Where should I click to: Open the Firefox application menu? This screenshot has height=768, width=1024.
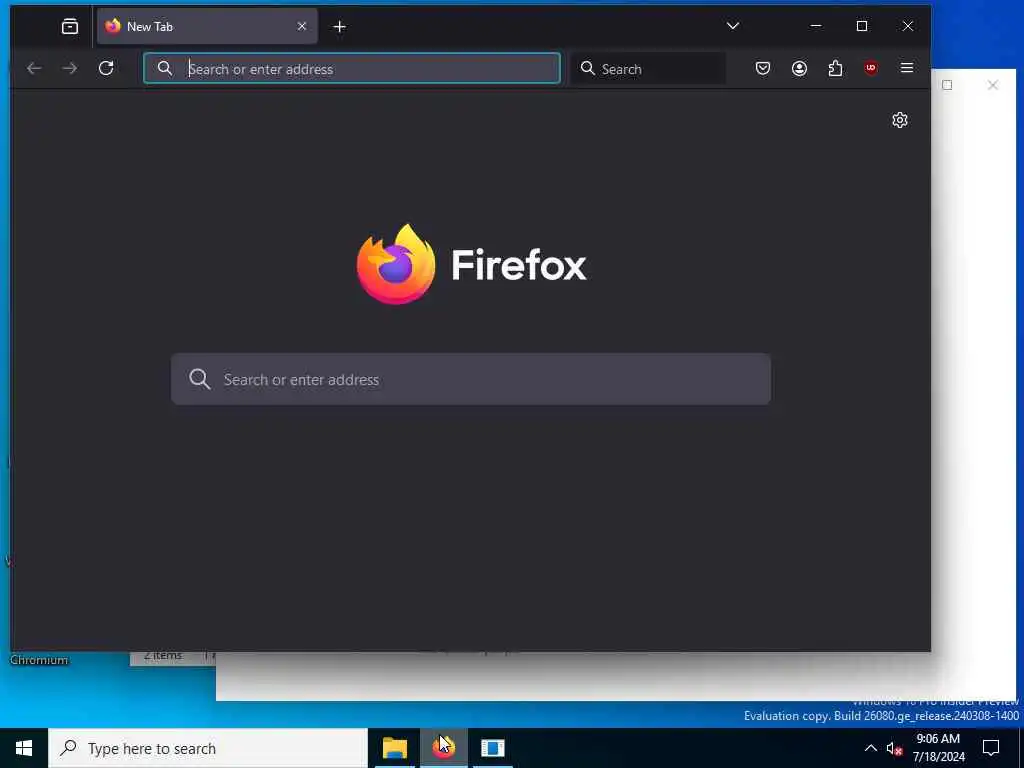(x=907, y=68)
